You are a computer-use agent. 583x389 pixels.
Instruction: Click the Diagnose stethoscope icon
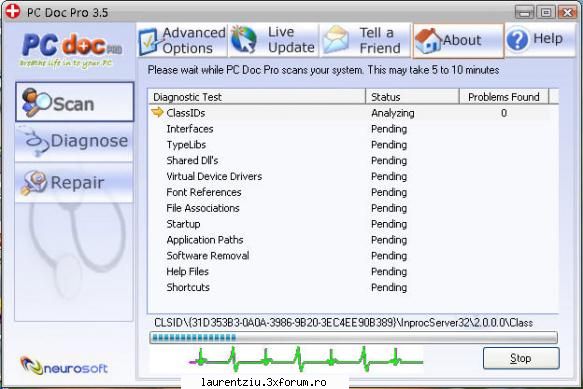point(35,142)
